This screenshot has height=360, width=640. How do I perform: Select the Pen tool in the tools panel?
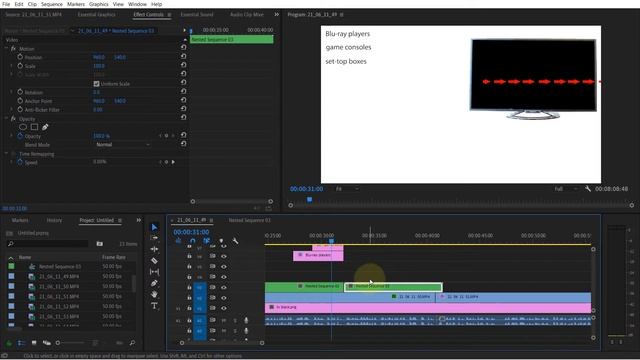(x=154, y=283)
